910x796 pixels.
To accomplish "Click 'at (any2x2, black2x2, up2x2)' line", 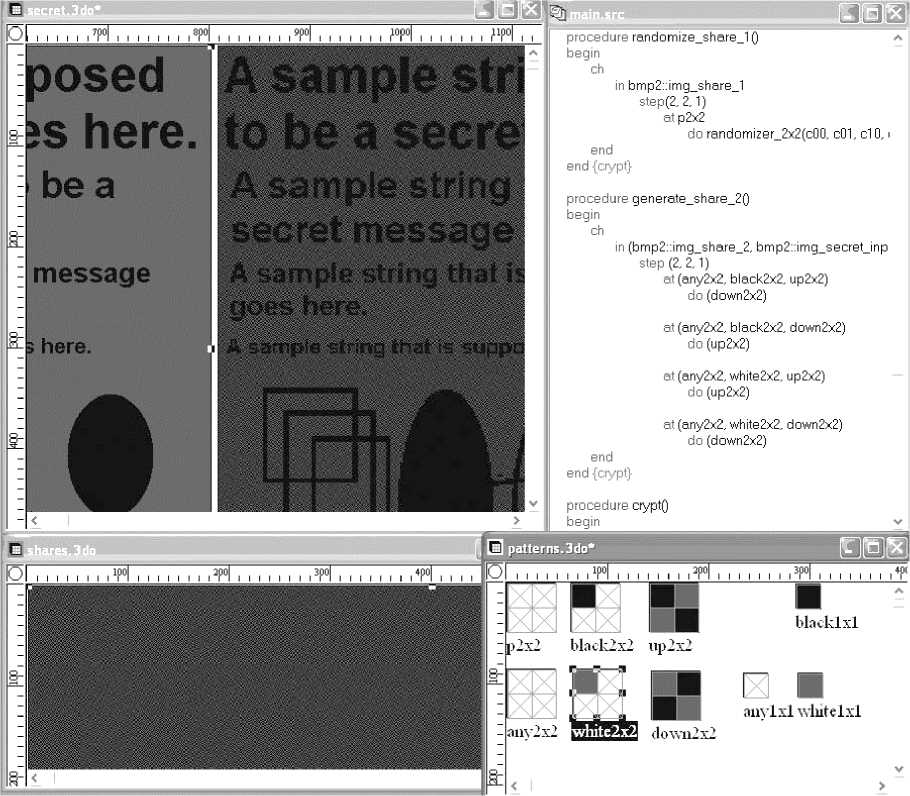I will click(x=745, y=279).
